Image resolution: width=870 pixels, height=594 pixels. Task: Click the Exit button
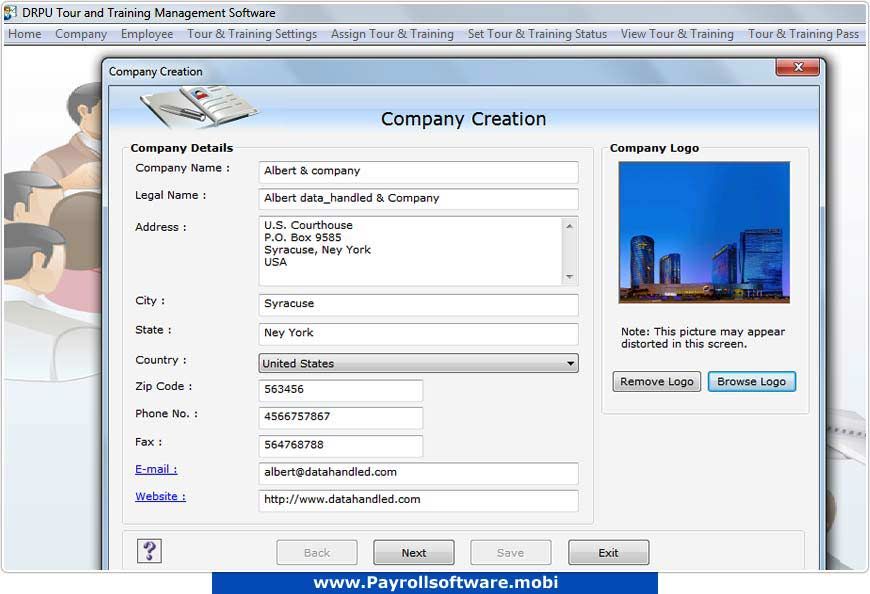(608, 552)
